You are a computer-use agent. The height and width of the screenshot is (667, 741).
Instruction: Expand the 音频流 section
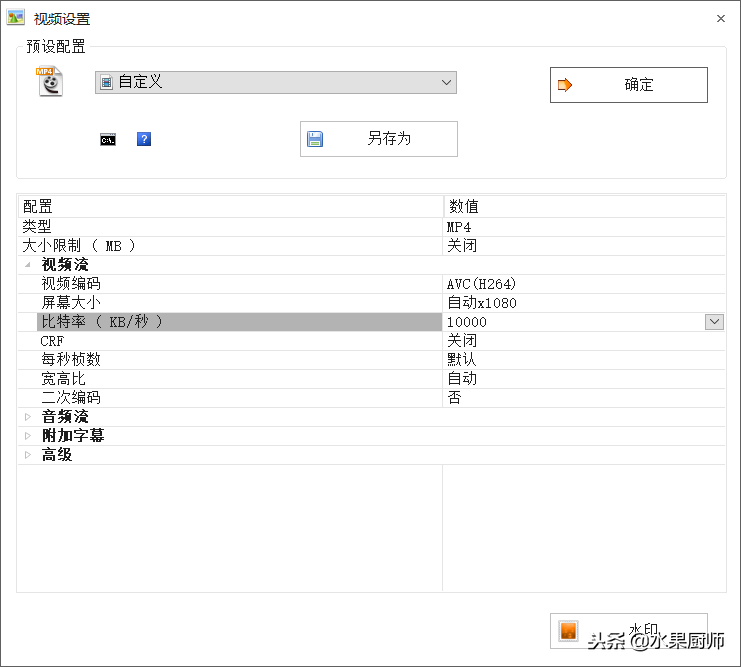[28, 416]
